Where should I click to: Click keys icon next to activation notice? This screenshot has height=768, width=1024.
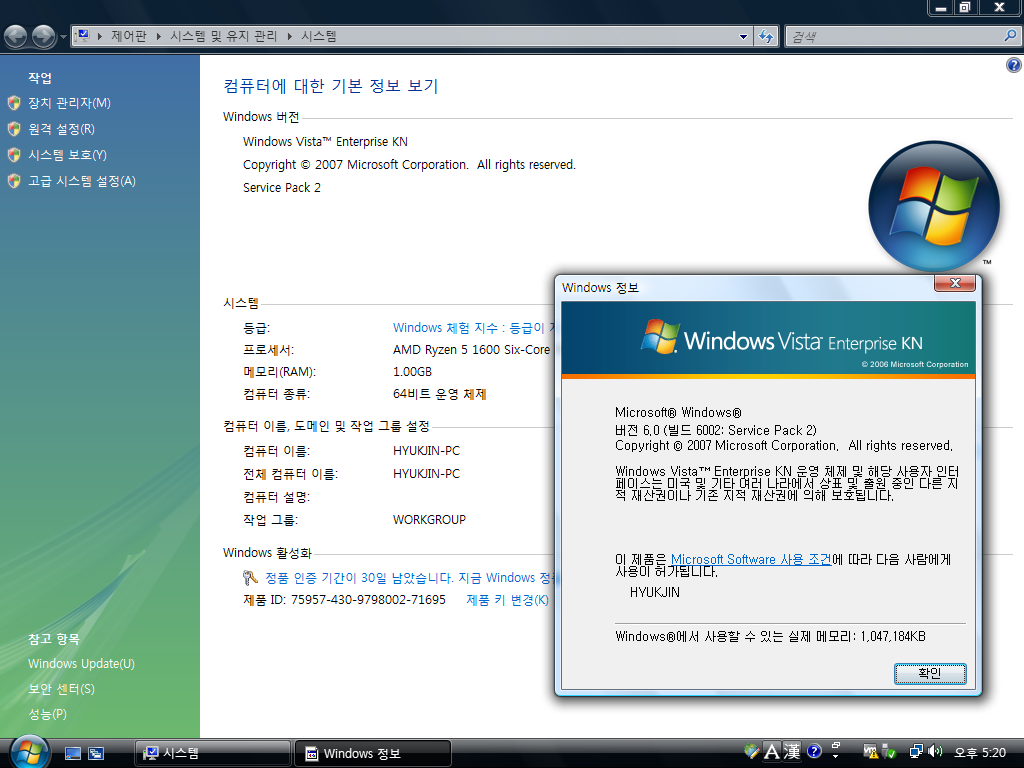coord(250,578)
